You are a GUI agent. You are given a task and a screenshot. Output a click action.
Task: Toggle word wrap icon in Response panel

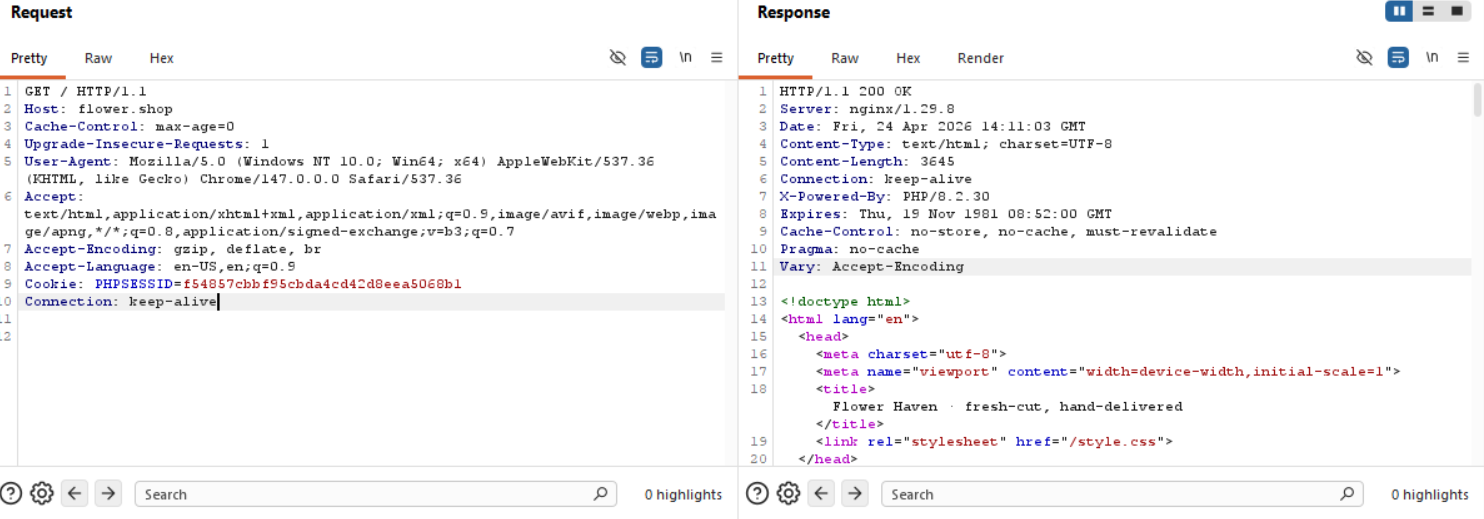click(1398, 58)
